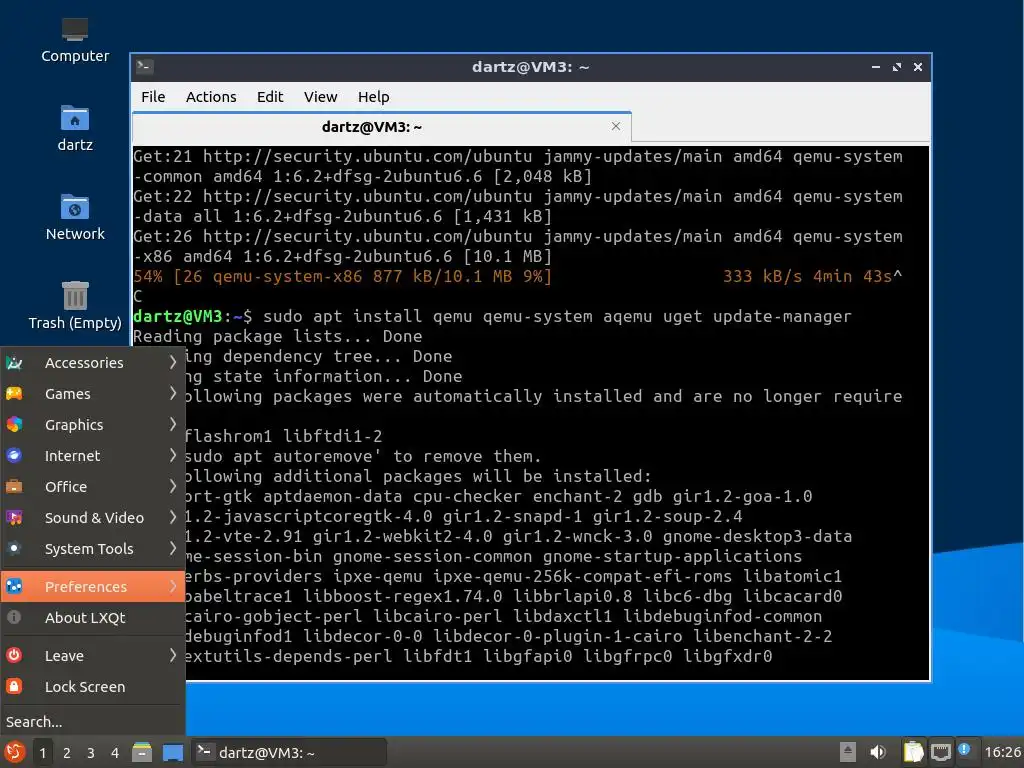Open the Computer desktop icon

(74, 39)
